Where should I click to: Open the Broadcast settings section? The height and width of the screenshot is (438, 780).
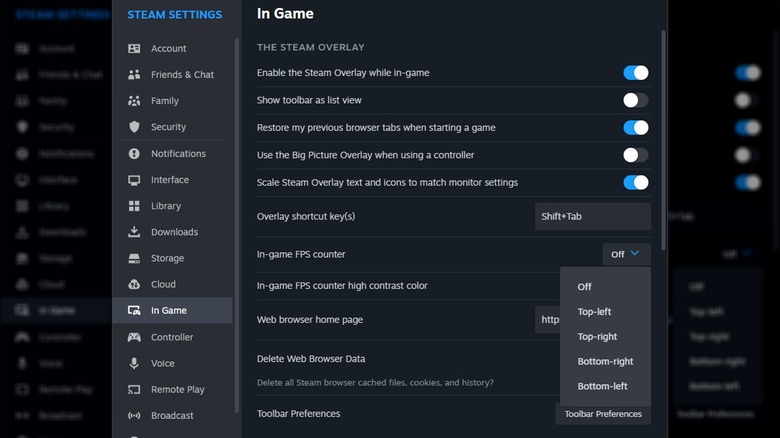(172, 416)
